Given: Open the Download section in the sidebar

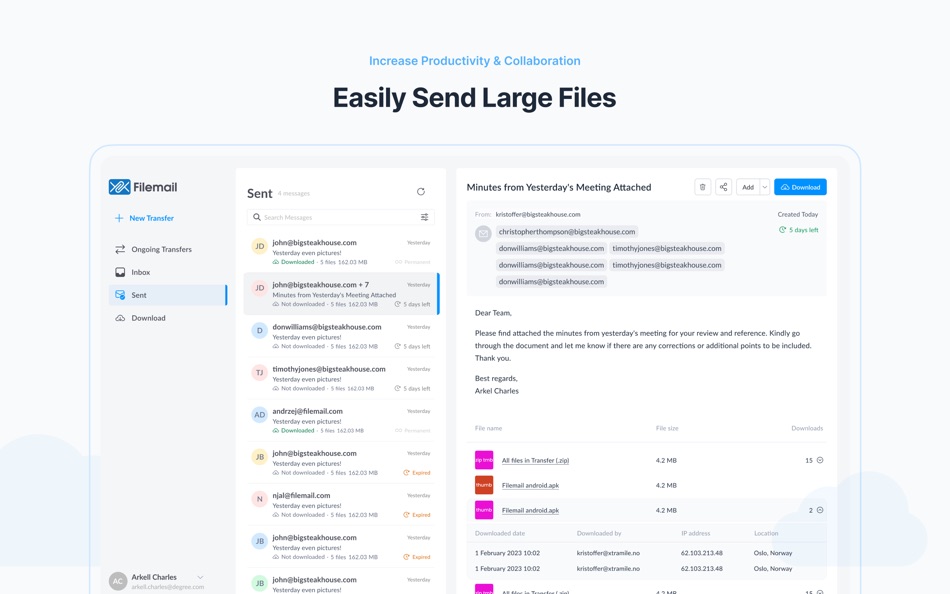Looking at the screenshot, I should (148, 318).
